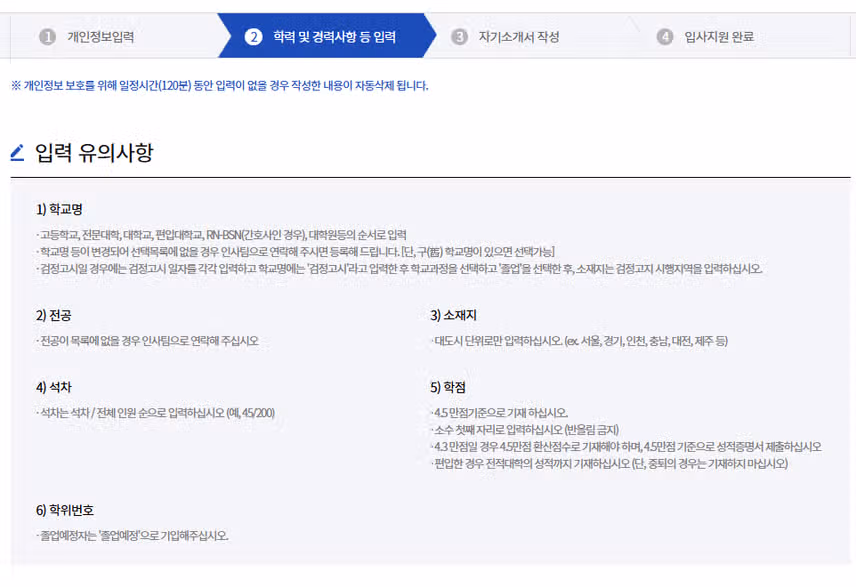Screen dimensions: 856x587
Task: Click the 4) 석차 section heading
Action: tap(54, 387)
